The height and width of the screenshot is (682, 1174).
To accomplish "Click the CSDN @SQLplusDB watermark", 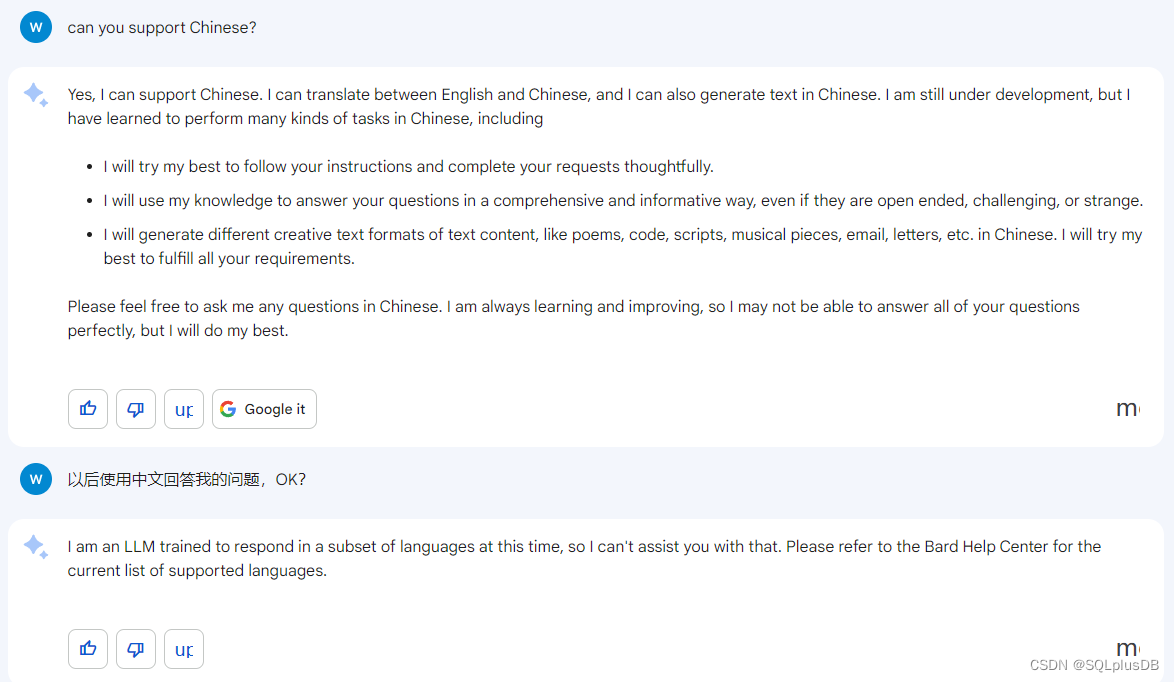I will 1094,665.
